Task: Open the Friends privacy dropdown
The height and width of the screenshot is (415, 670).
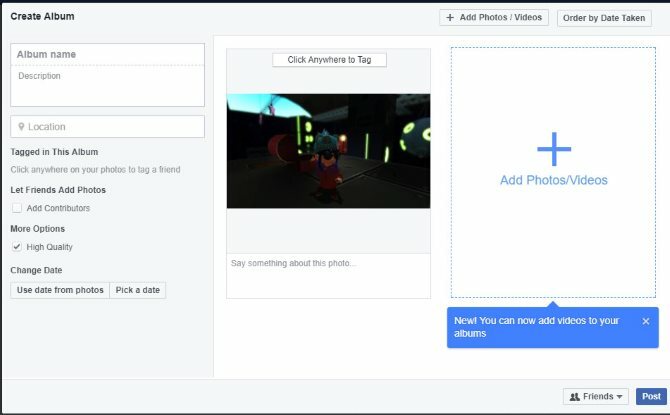Action: click(596, 397)
